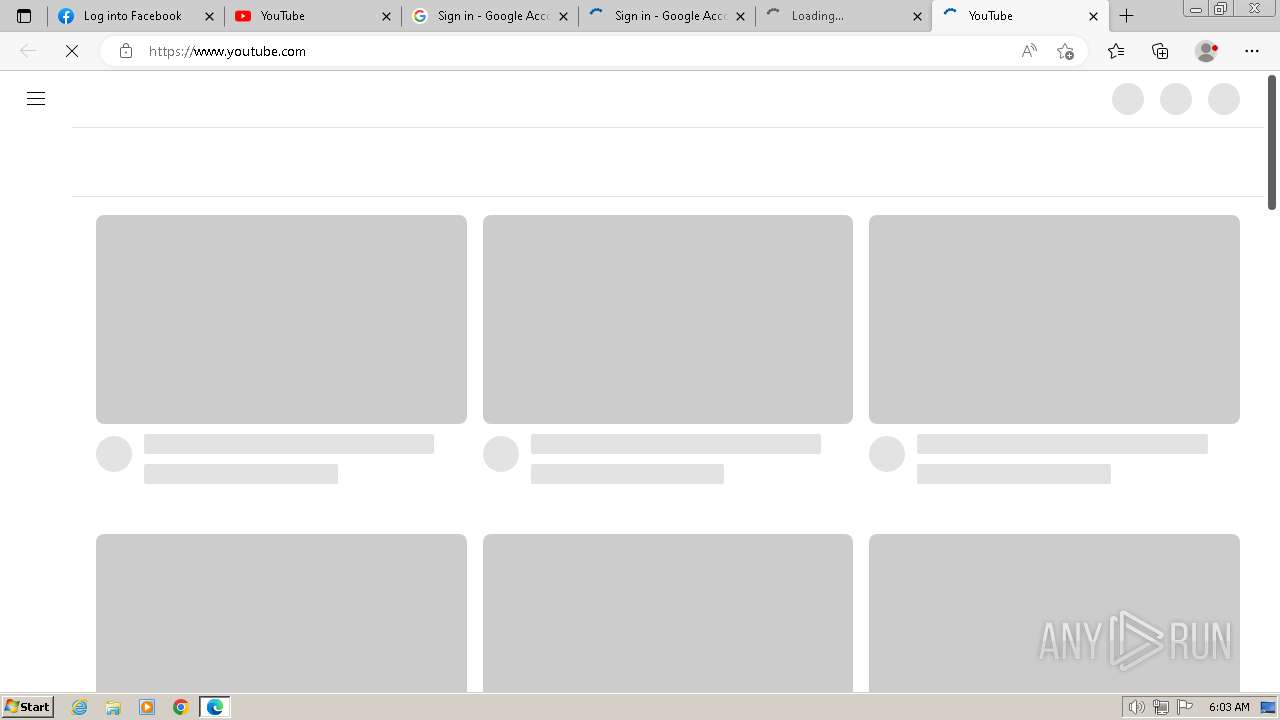The image size is (1280, 720).
Task: Open Read aloud in address bar
Action: click(1029, 51)
